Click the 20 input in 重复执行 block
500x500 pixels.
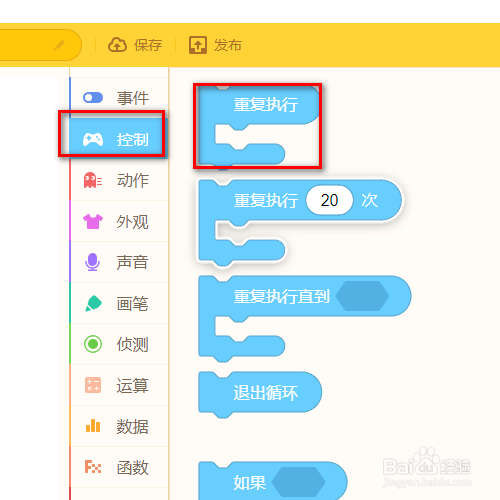(x=329, y=200)
